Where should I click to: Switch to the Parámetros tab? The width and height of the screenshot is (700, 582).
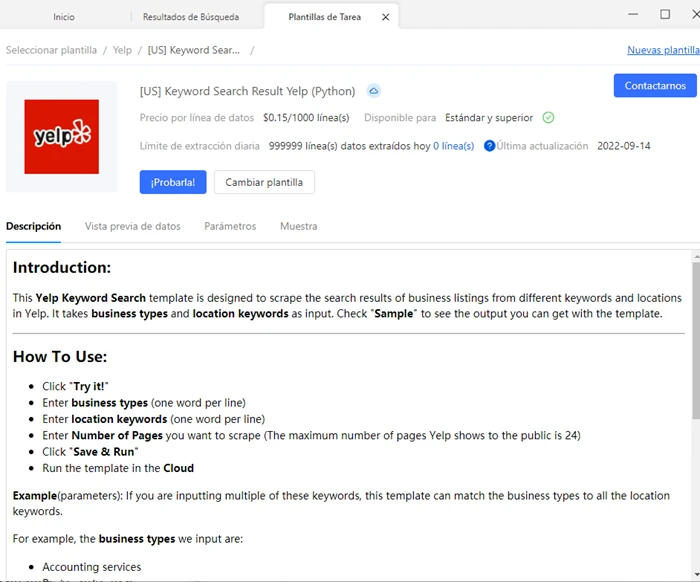coord(230,226)
